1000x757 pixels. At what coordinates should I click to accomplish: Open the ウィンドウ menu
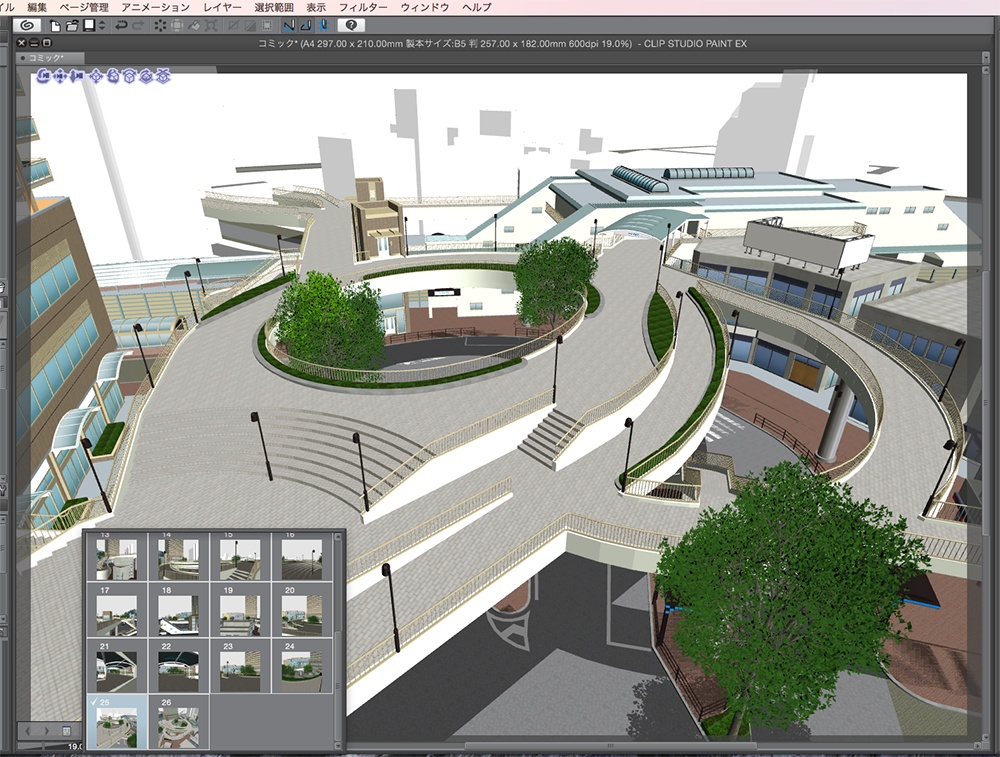425,7
